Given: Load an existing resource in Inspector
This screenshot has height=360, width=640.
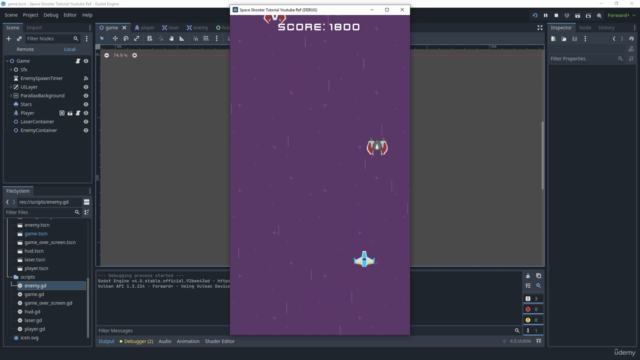Looking at the screenshot, I should [x=564, y=39].
